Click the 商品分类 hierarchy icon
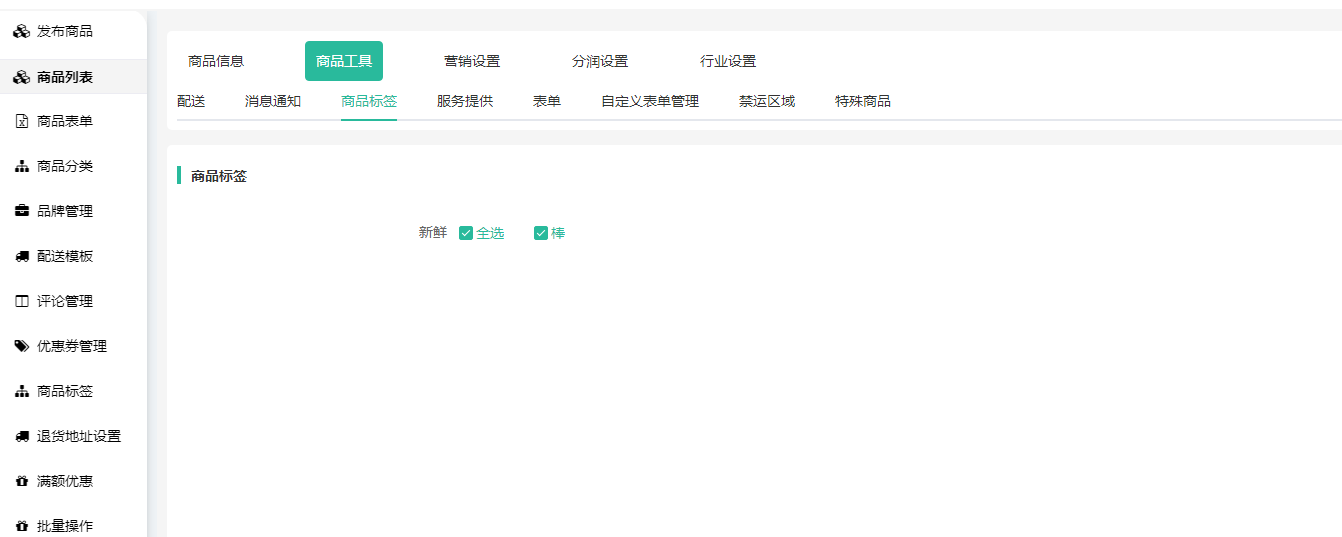 [21, 166]
